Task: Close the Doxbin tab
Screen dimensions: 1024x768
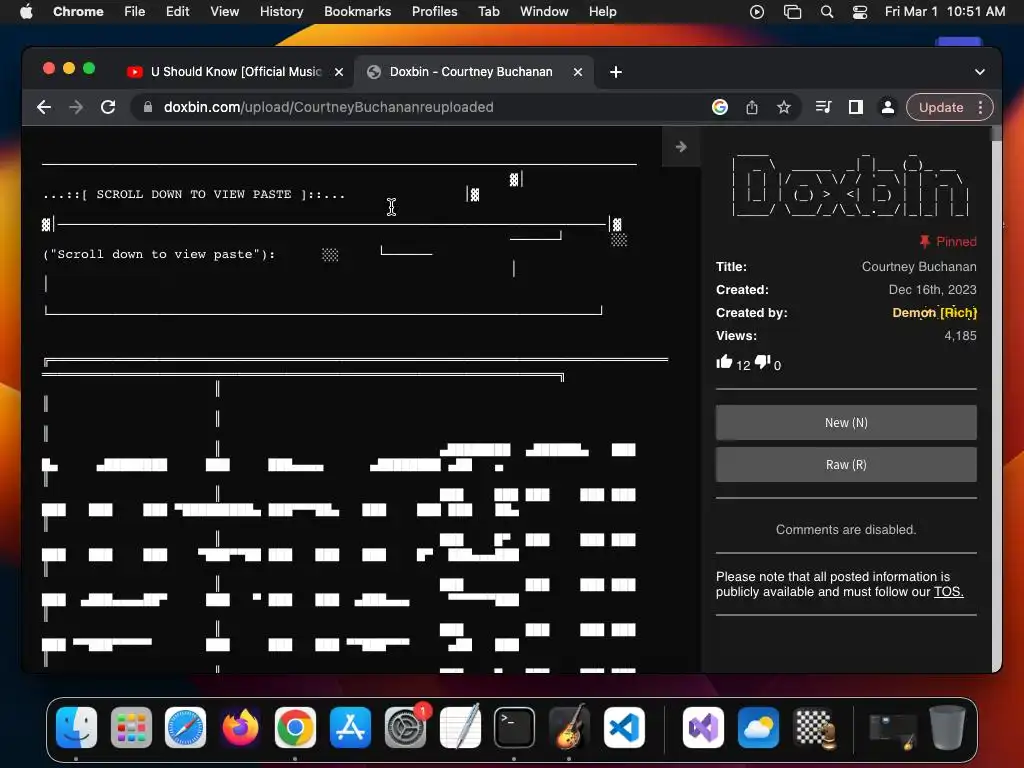Action: coord(577,72)
